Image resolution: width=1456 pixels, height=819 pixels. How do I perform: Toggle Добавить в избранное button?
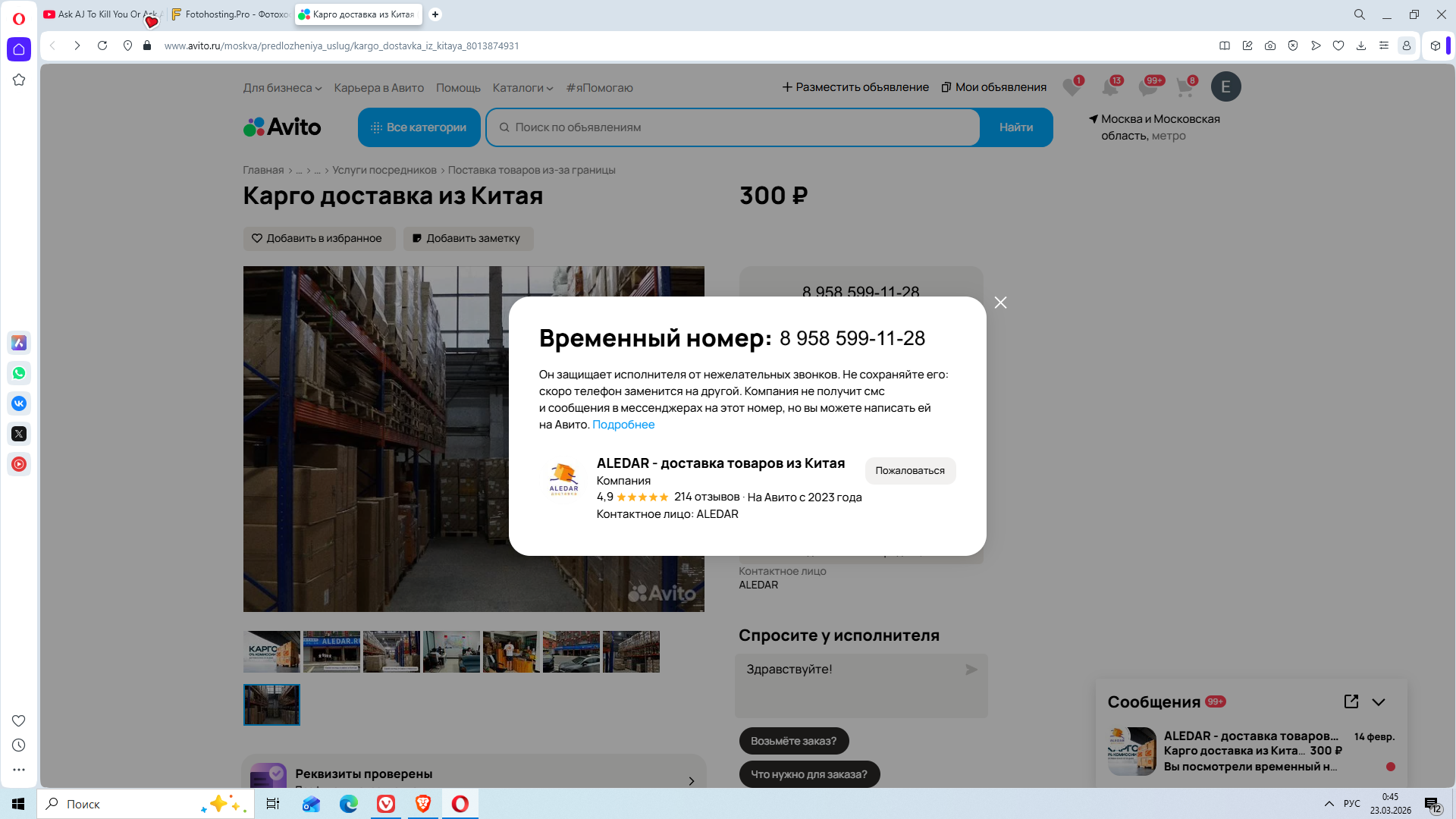coord(318,238)
